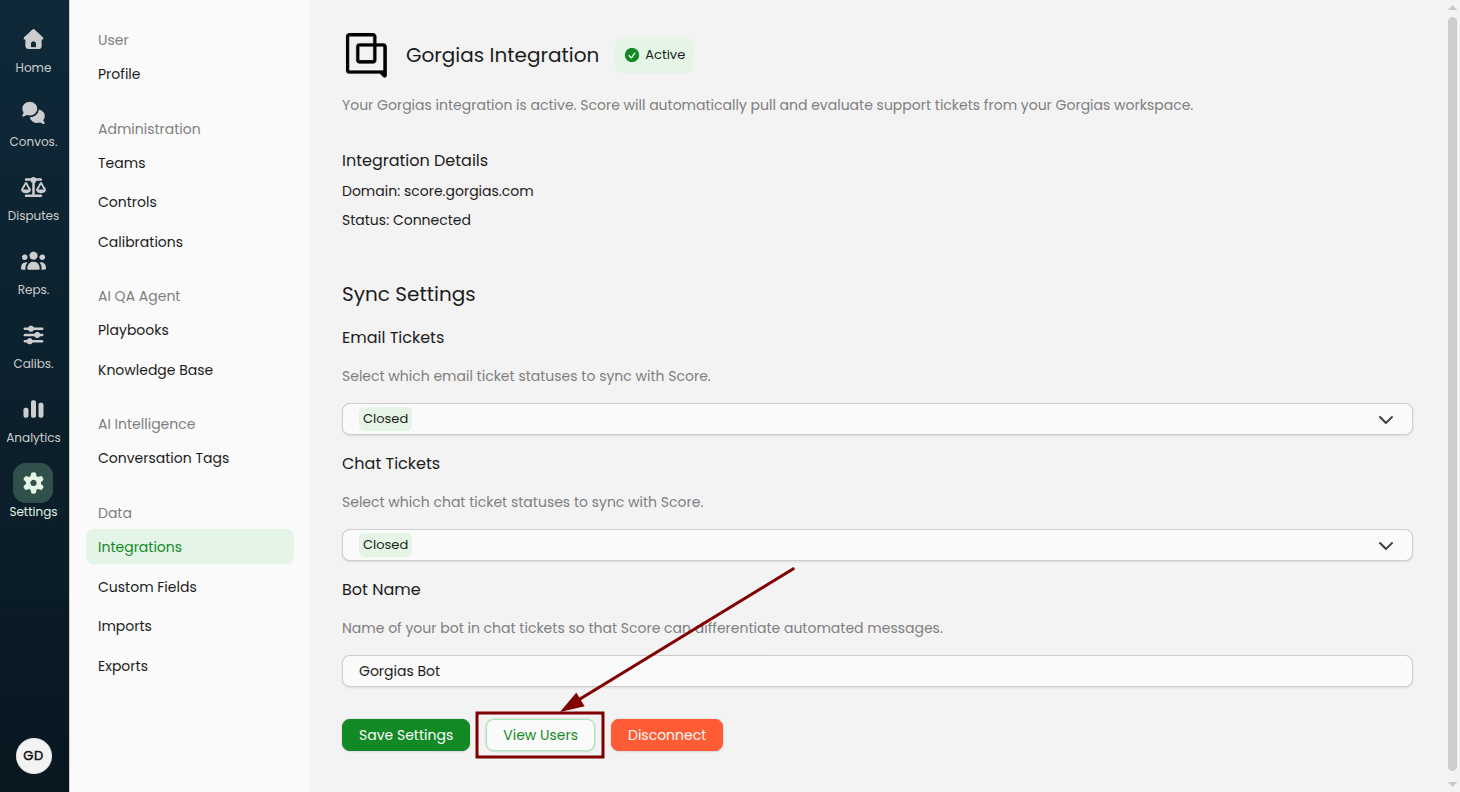Click the Settings gear icon
The height and width of the screenshot is (792, 1460).
coord(33,484)
